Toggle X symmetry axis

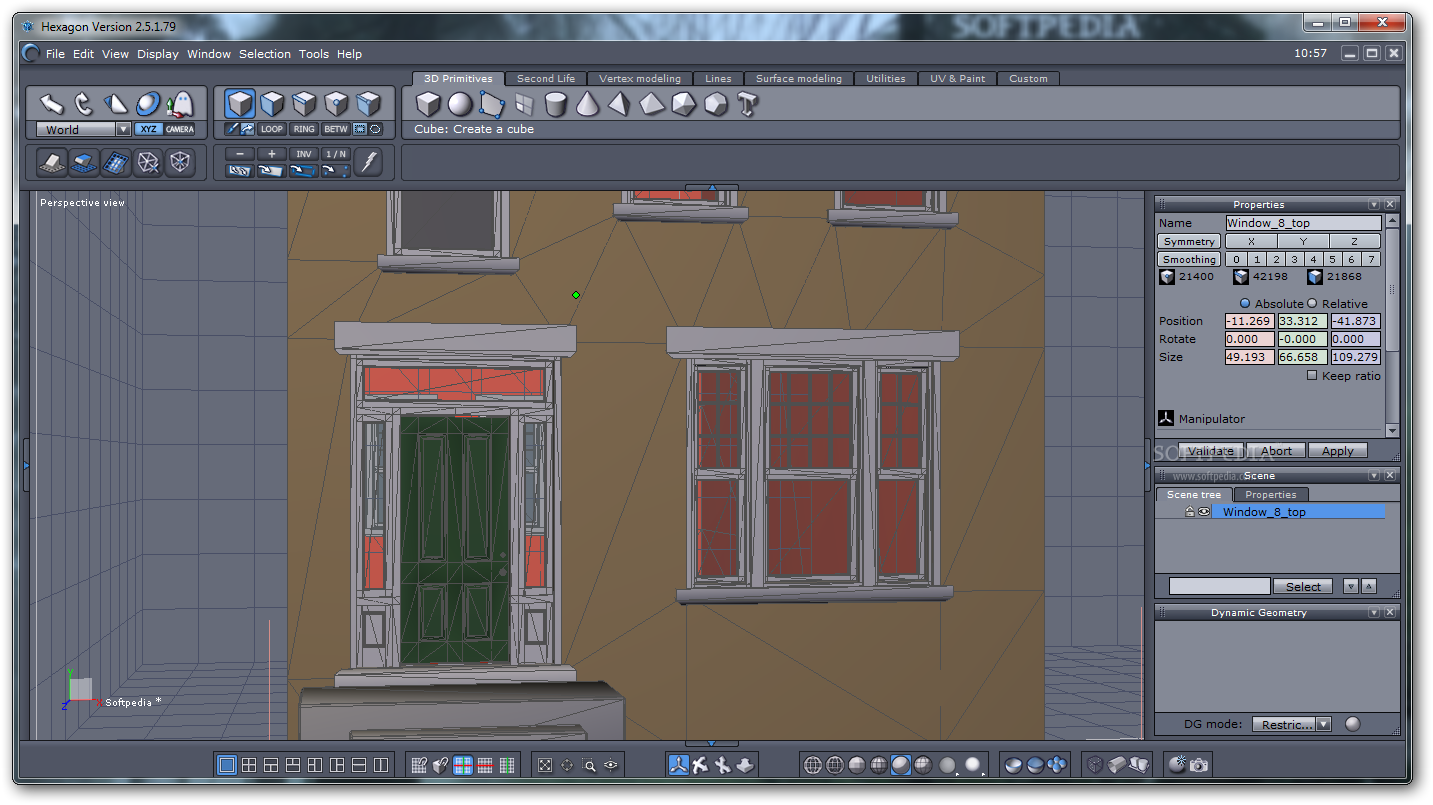click(x=1251, y=241)
